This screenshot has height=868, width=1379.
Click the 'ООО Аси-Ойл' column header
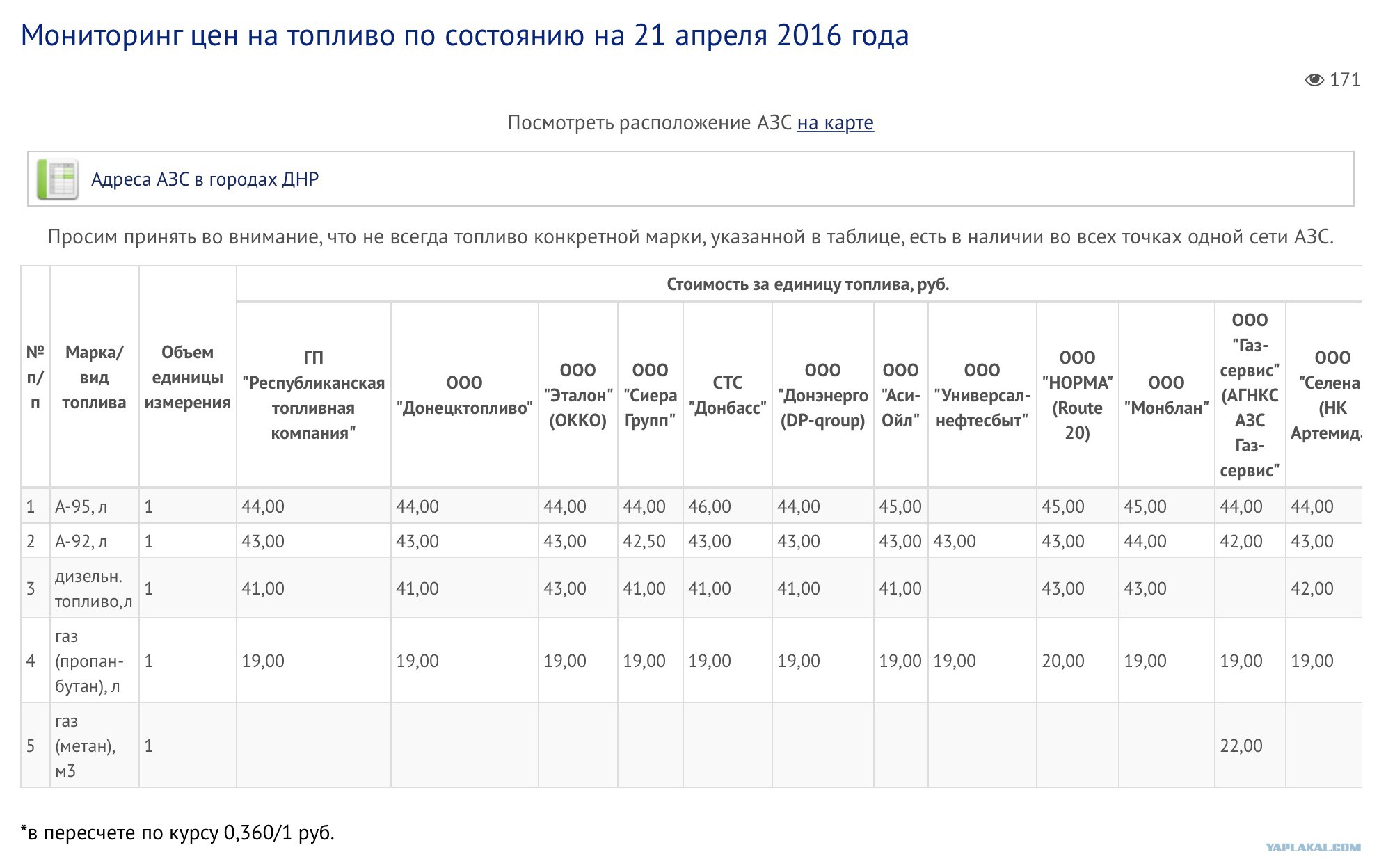[x=901, y=395]
